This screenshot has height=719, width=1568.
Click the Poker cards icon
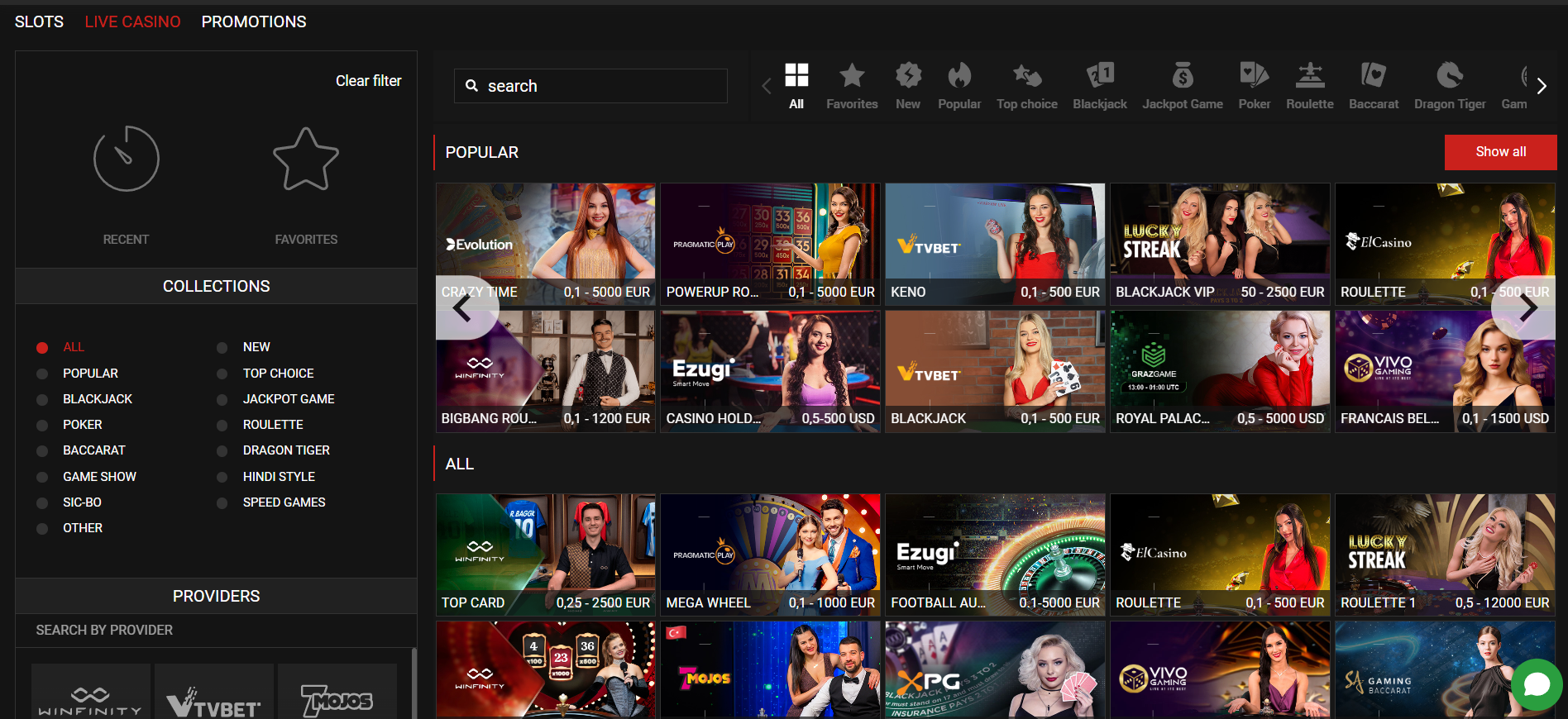1254,77
